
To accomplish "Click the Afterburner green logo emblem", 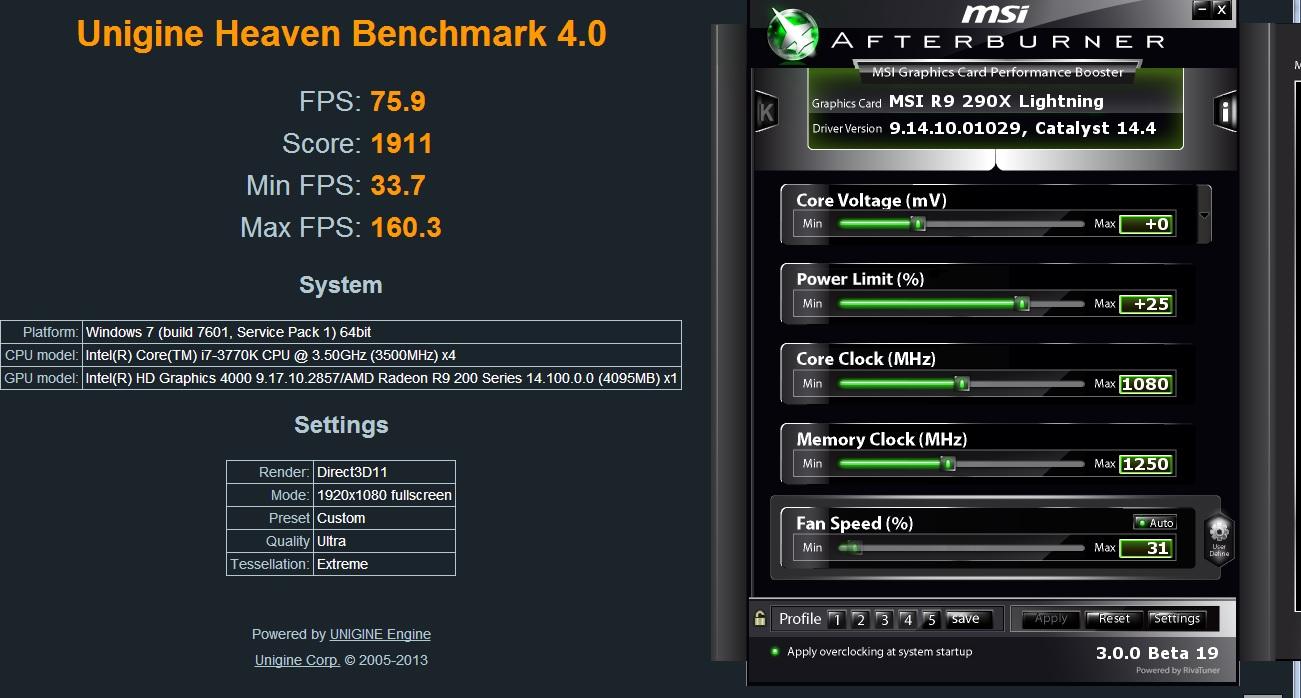I will pos(792,33).
